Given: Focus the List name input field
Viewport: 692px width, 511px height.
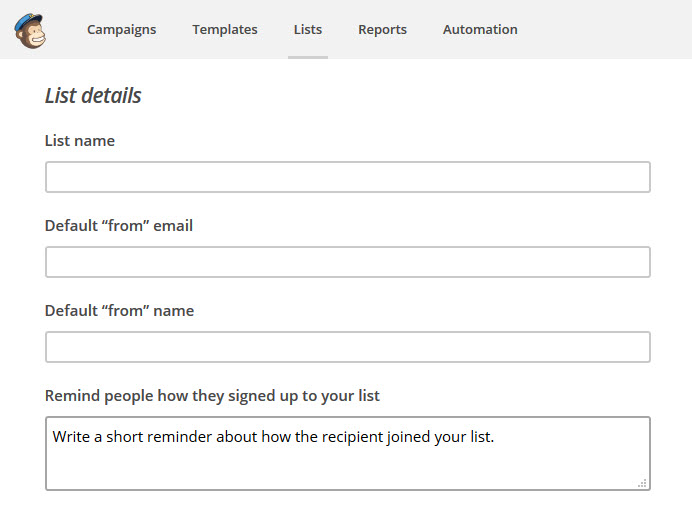Looking at the screenshot, I should [348, 177].
